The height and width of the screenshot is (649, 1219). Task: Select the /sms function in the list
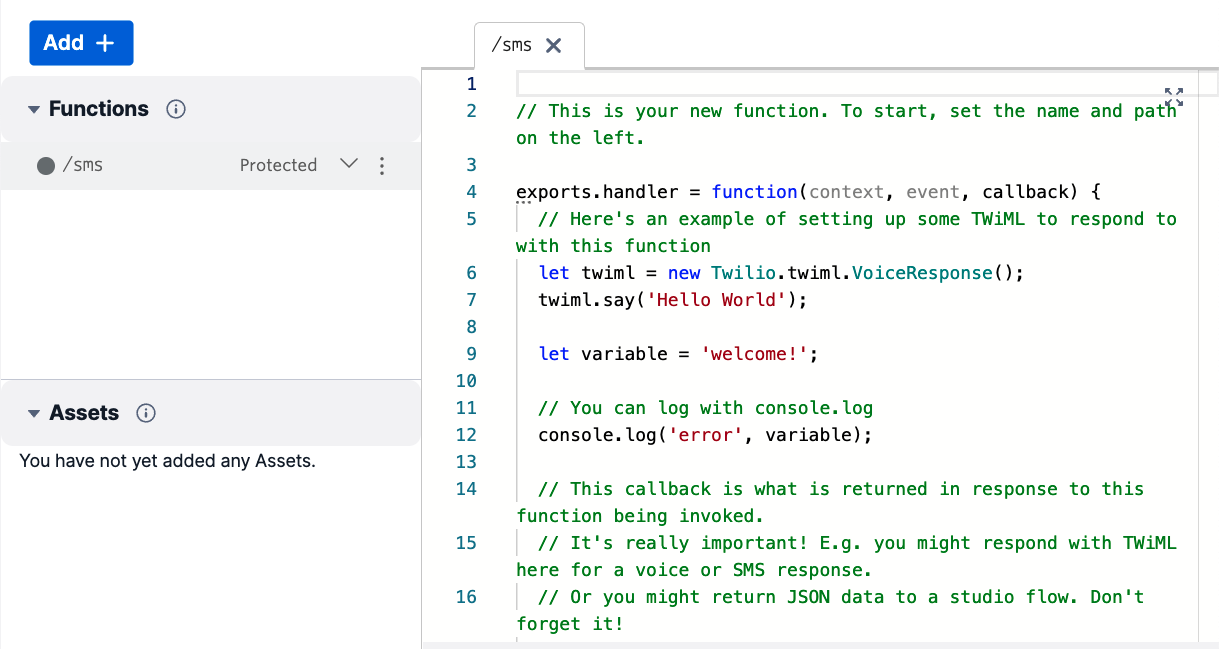pyautogui.click(x=83, y=166)
